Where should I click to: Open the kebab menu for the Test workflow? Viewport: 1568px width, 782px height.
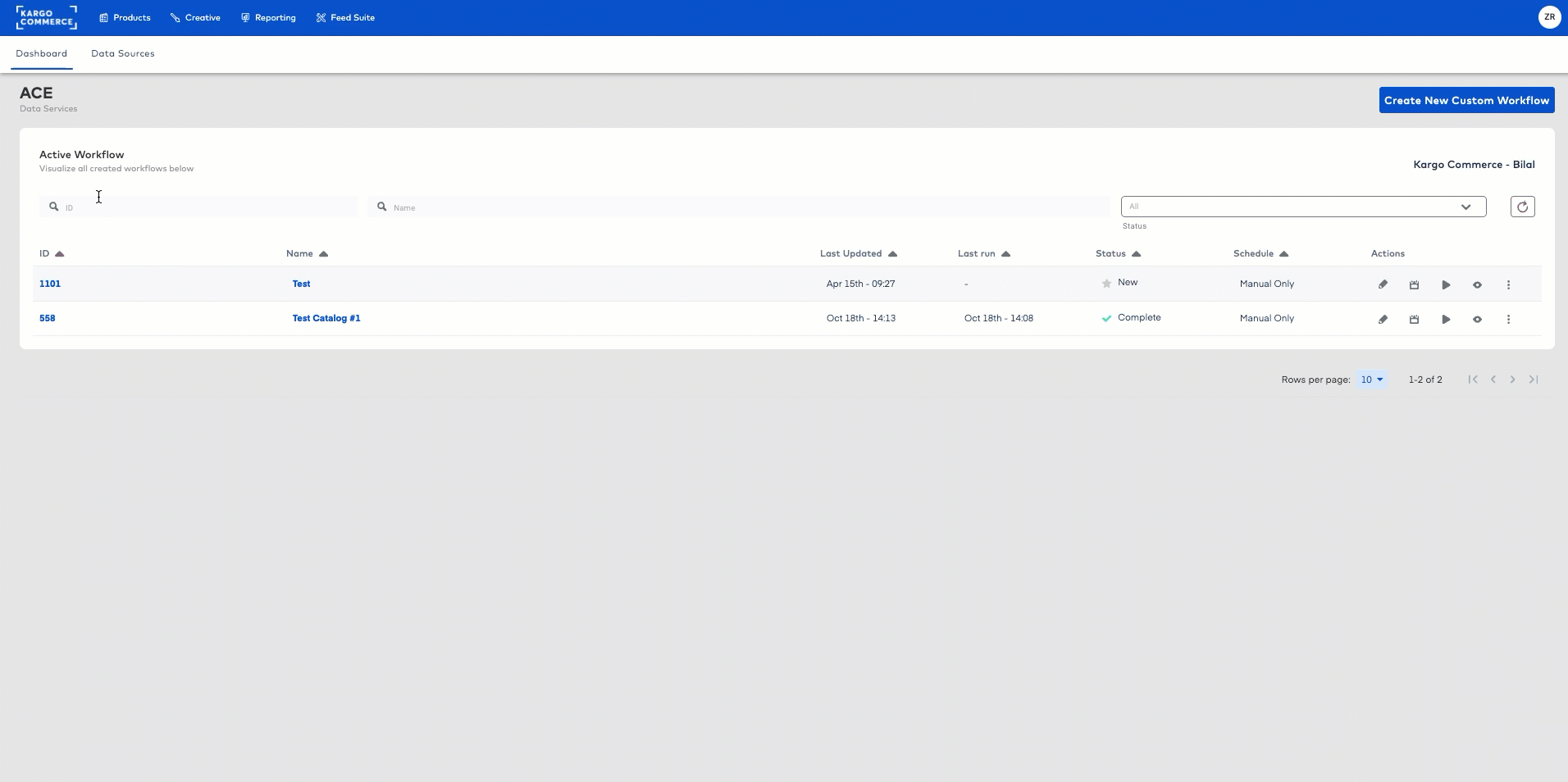[1510, 284]
